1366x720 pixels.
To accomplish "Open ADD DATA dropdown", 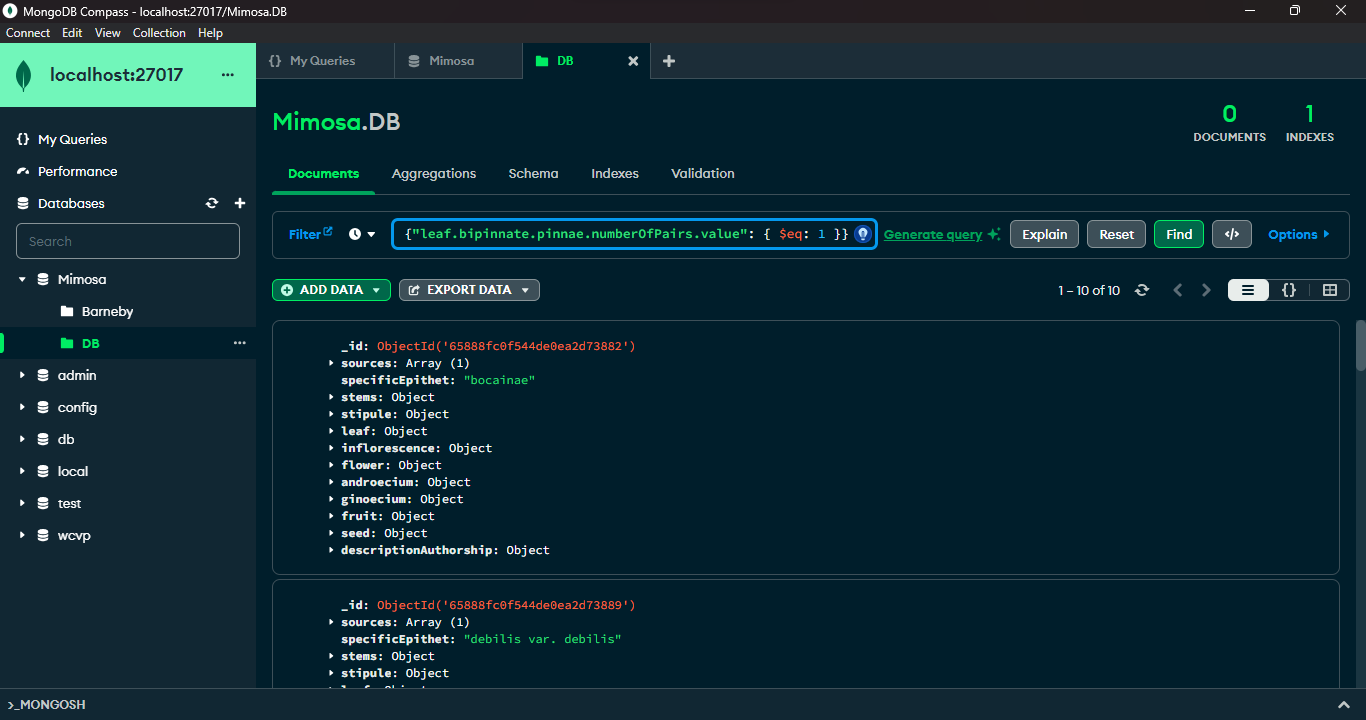I will click(x=331, y=290).
